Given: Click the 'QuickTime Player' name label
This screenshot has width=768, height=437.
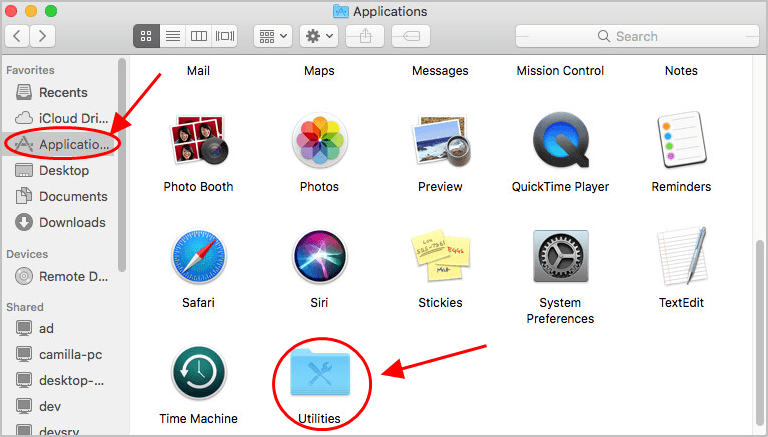Looking at the screenshot, I should tap(560, 187).
